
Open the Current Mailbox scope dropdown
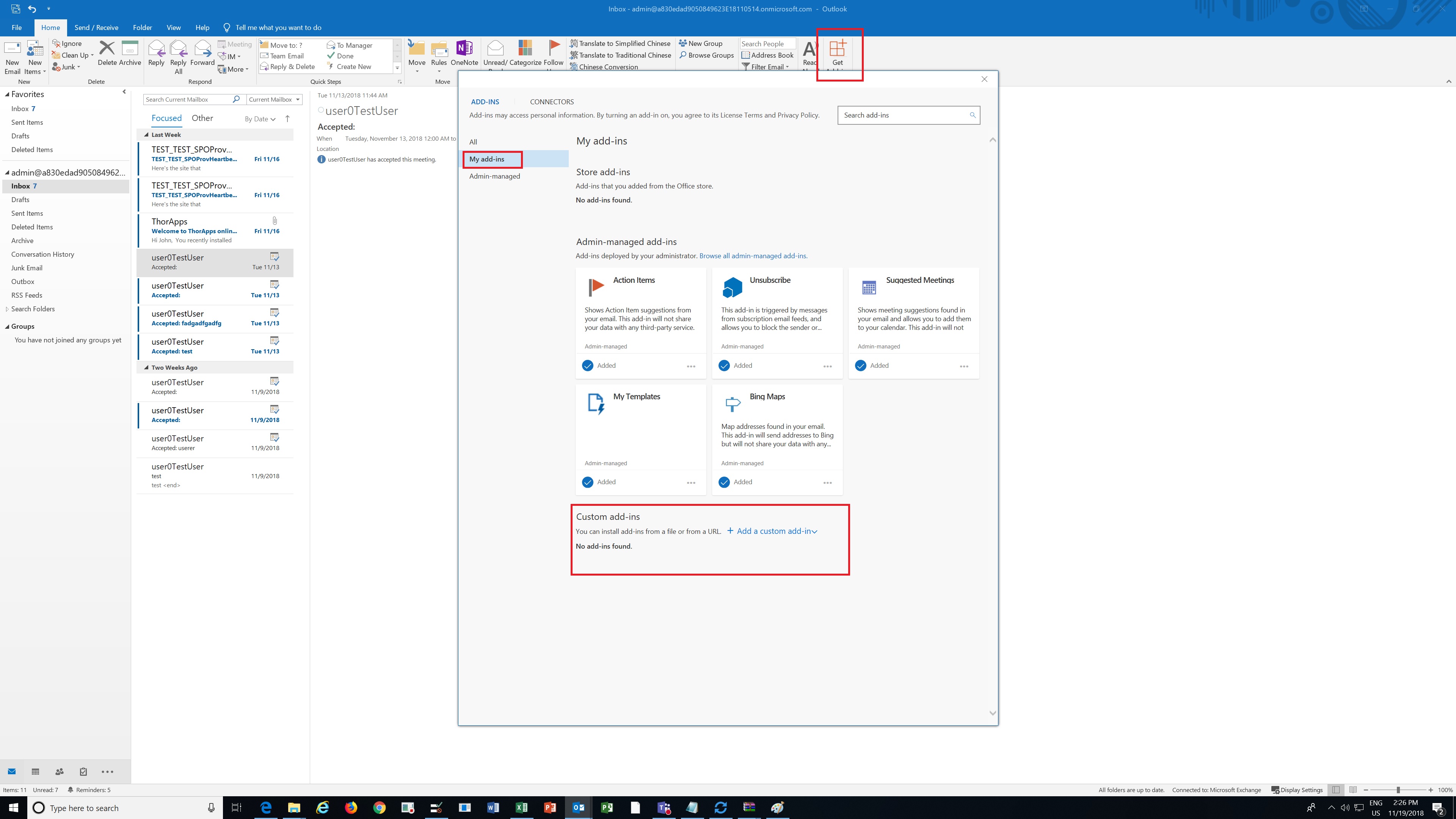[x=275, y=99]
